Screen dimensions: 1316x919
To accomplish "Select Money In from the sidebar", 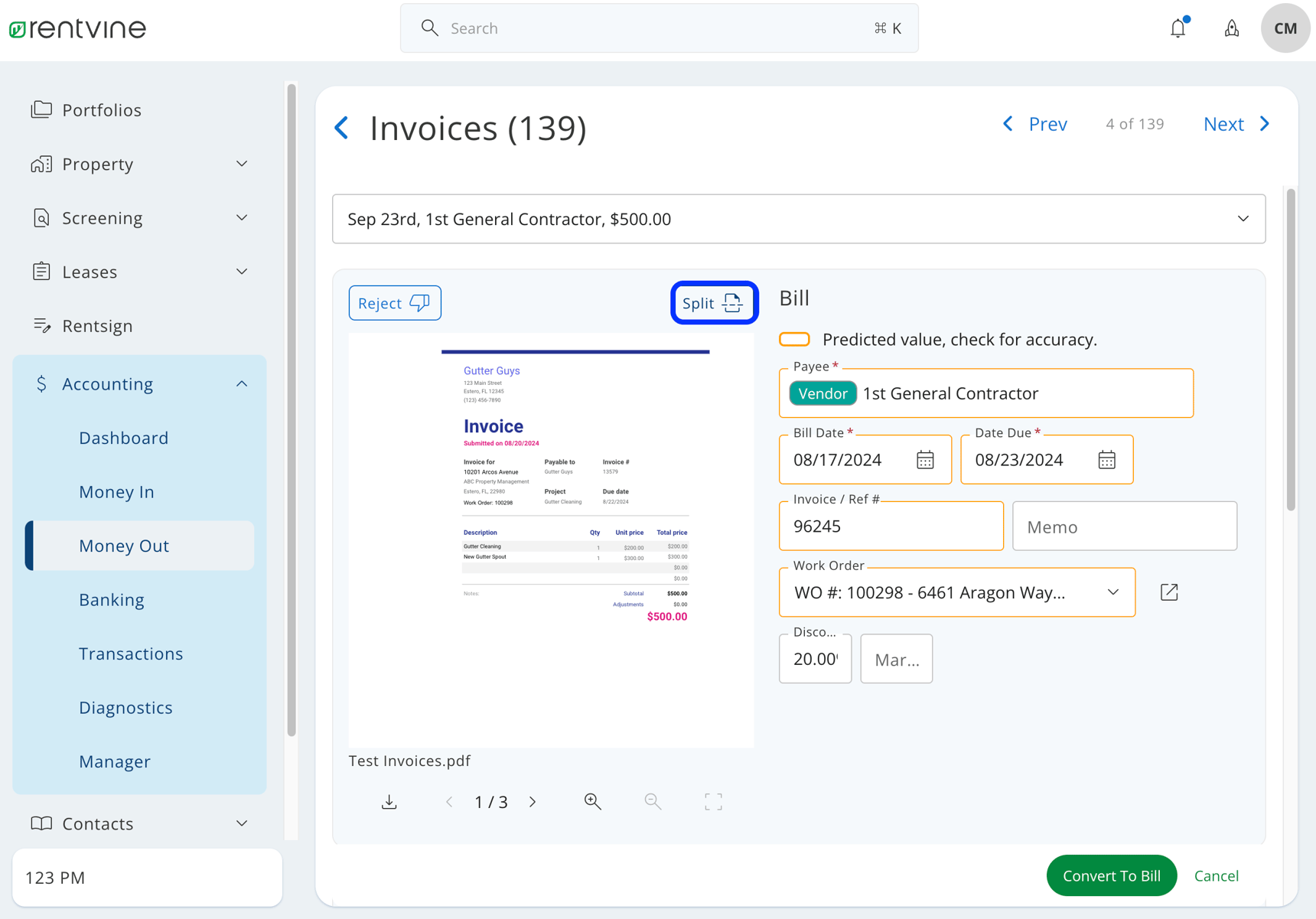I will pos(116,491).
